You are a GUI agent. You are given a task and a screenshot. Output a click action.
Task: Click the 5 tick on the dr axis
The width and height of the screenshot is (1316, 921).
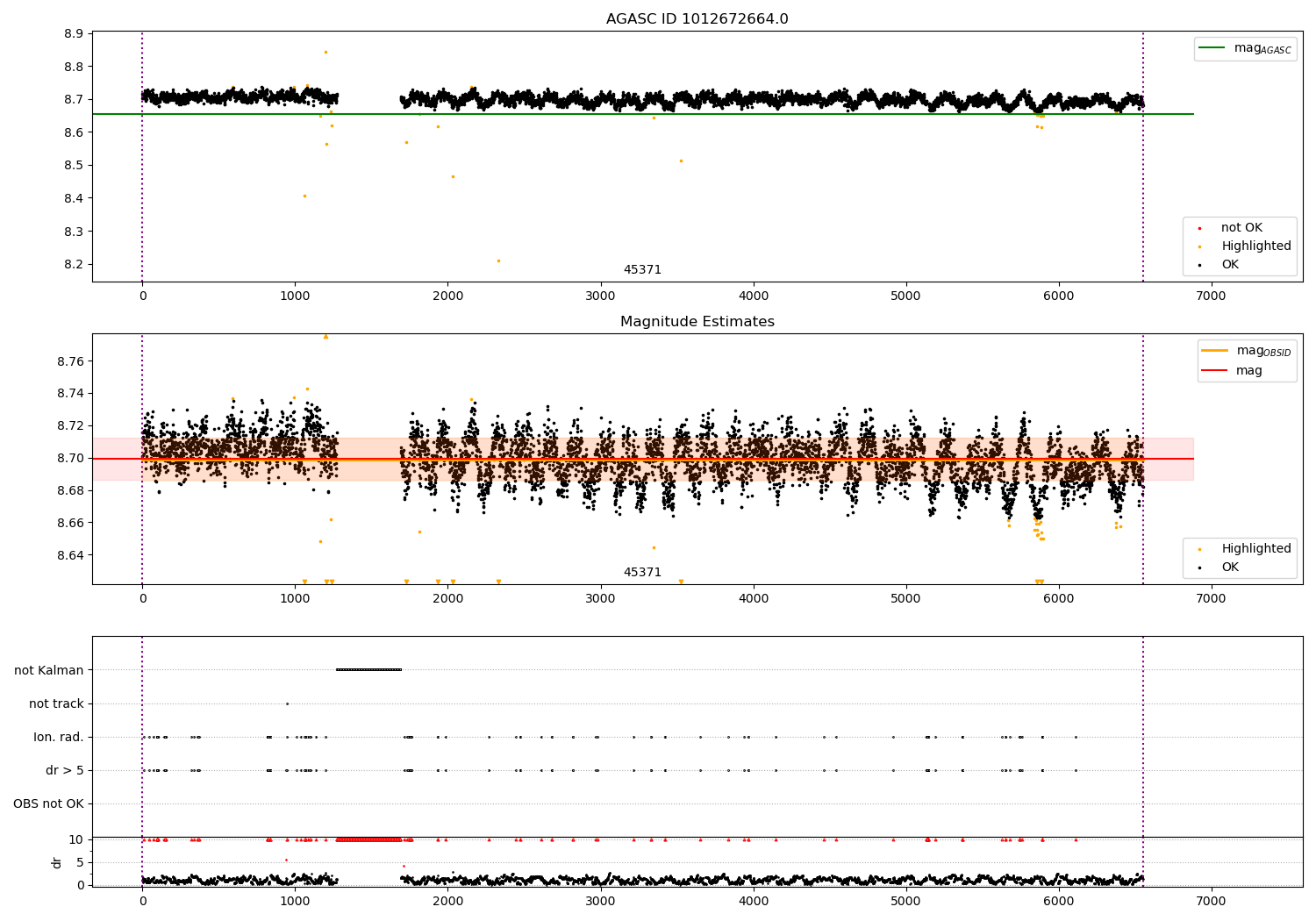click(x=80, y=863)
